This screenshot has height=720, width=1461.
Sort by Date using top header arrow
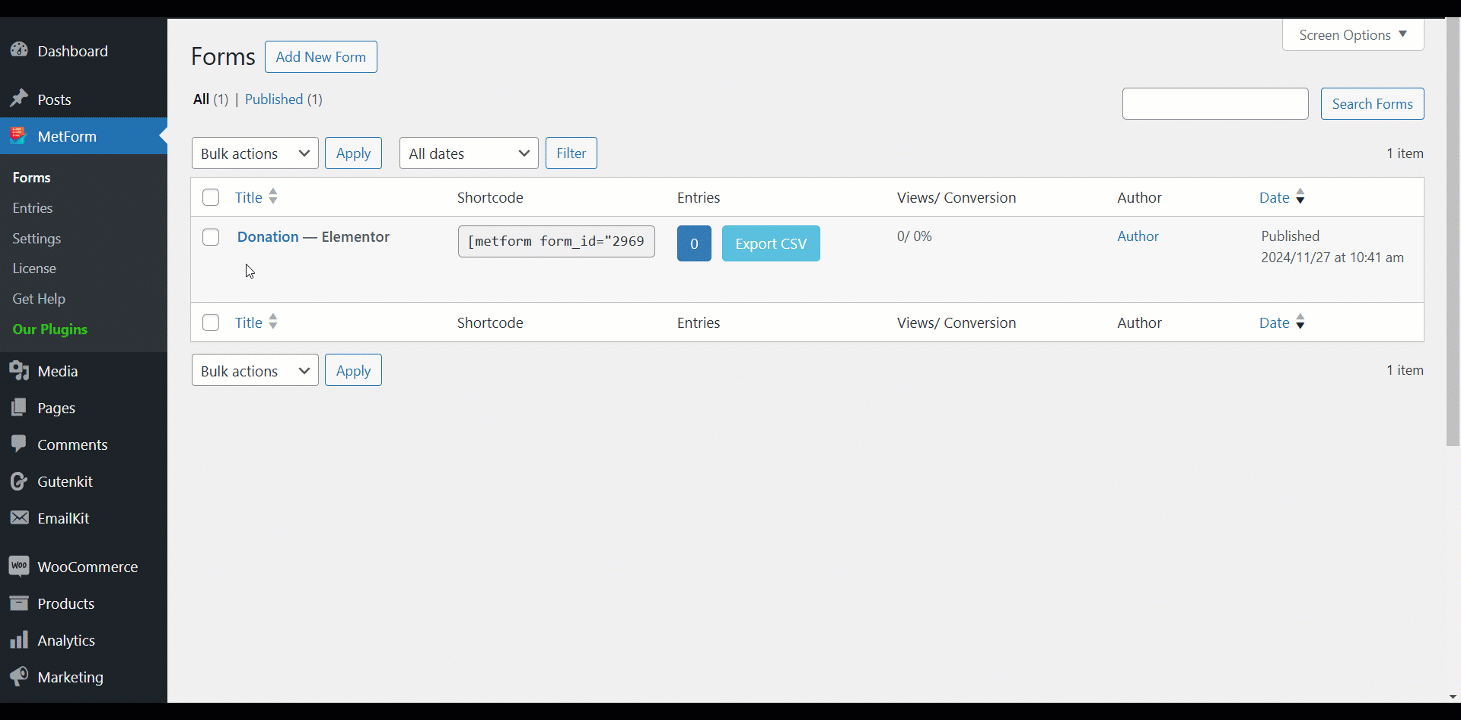pyautogui.click(x=1300, y=198)
